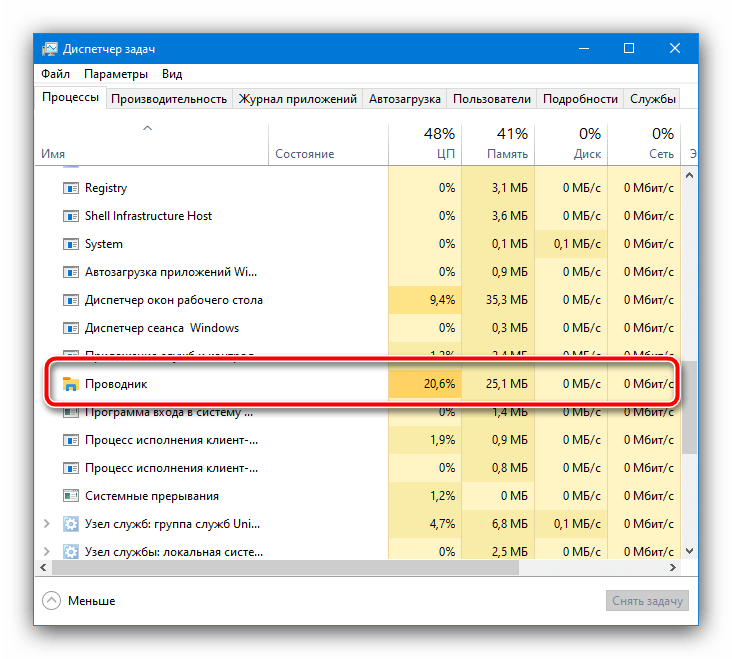Click the Диспетчер задач title bar icon

pos(49,49)
